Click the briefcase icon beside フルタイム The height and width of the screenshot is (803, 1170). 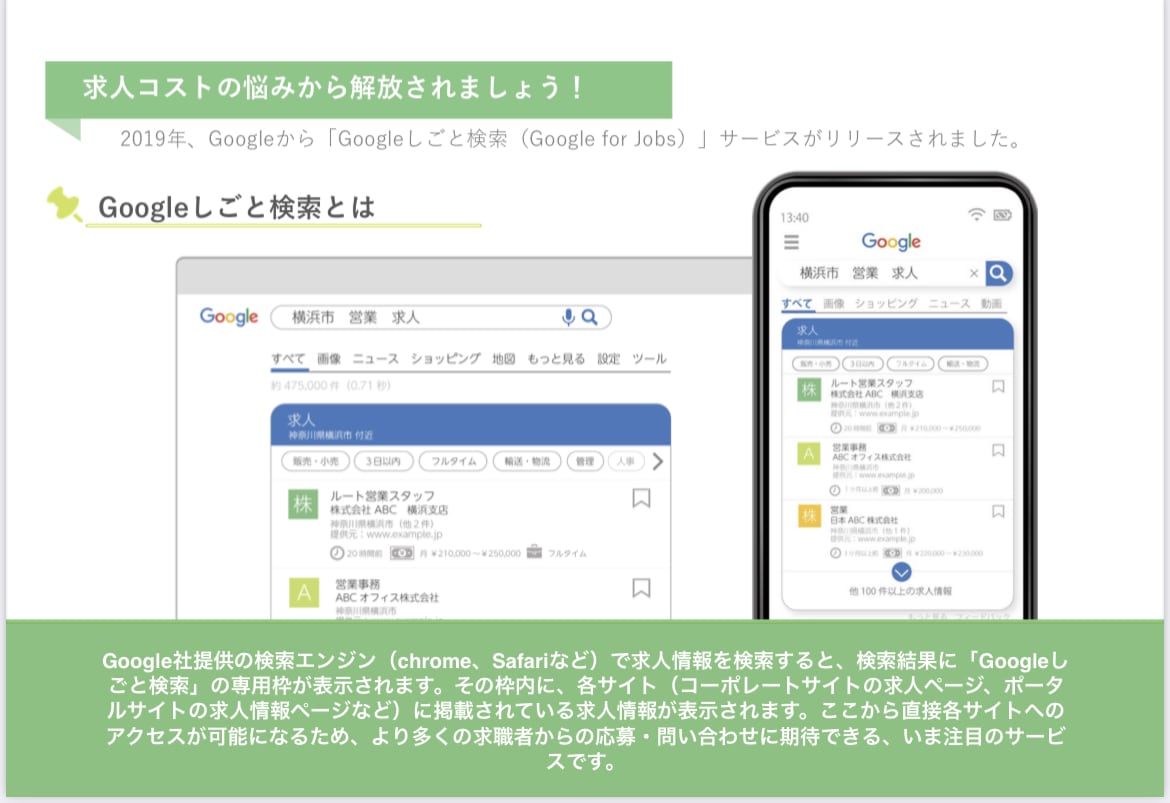coord(534,552)
